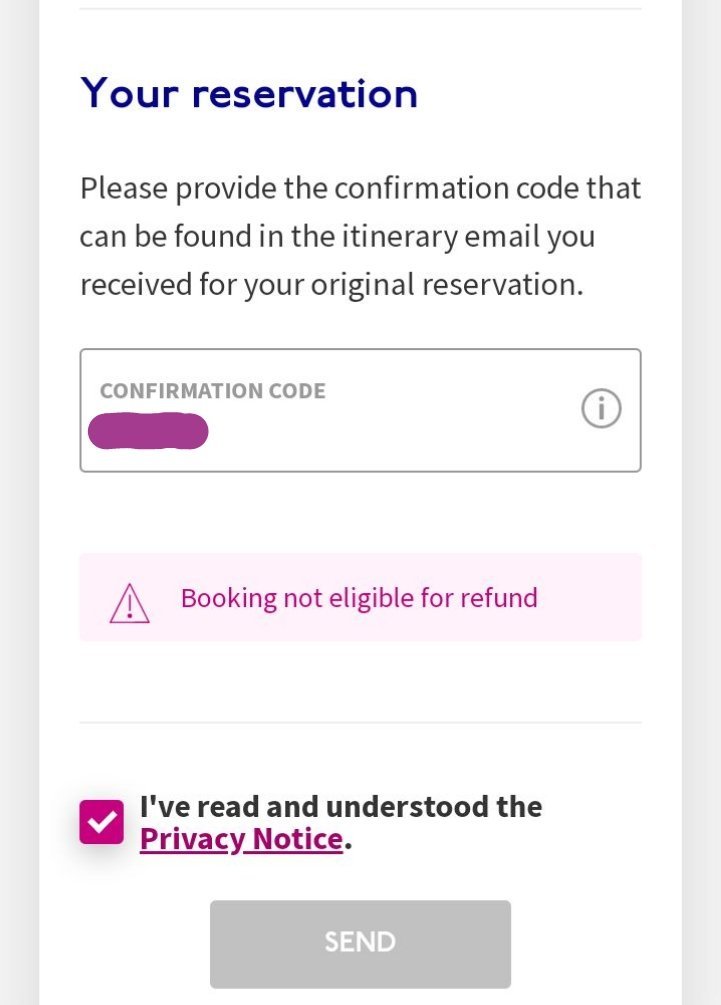Click the redacted confirmation code value

(x=148, y=431)
